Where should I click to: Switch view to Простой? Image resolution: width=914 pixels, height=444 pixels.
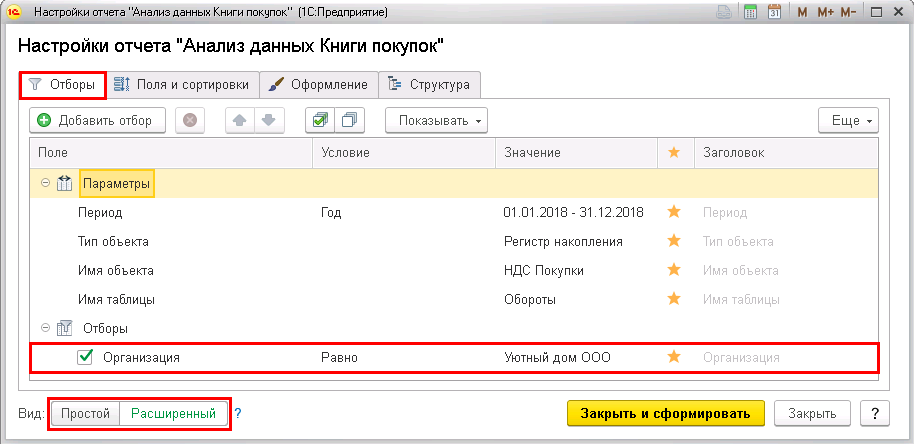coord(86,414)
